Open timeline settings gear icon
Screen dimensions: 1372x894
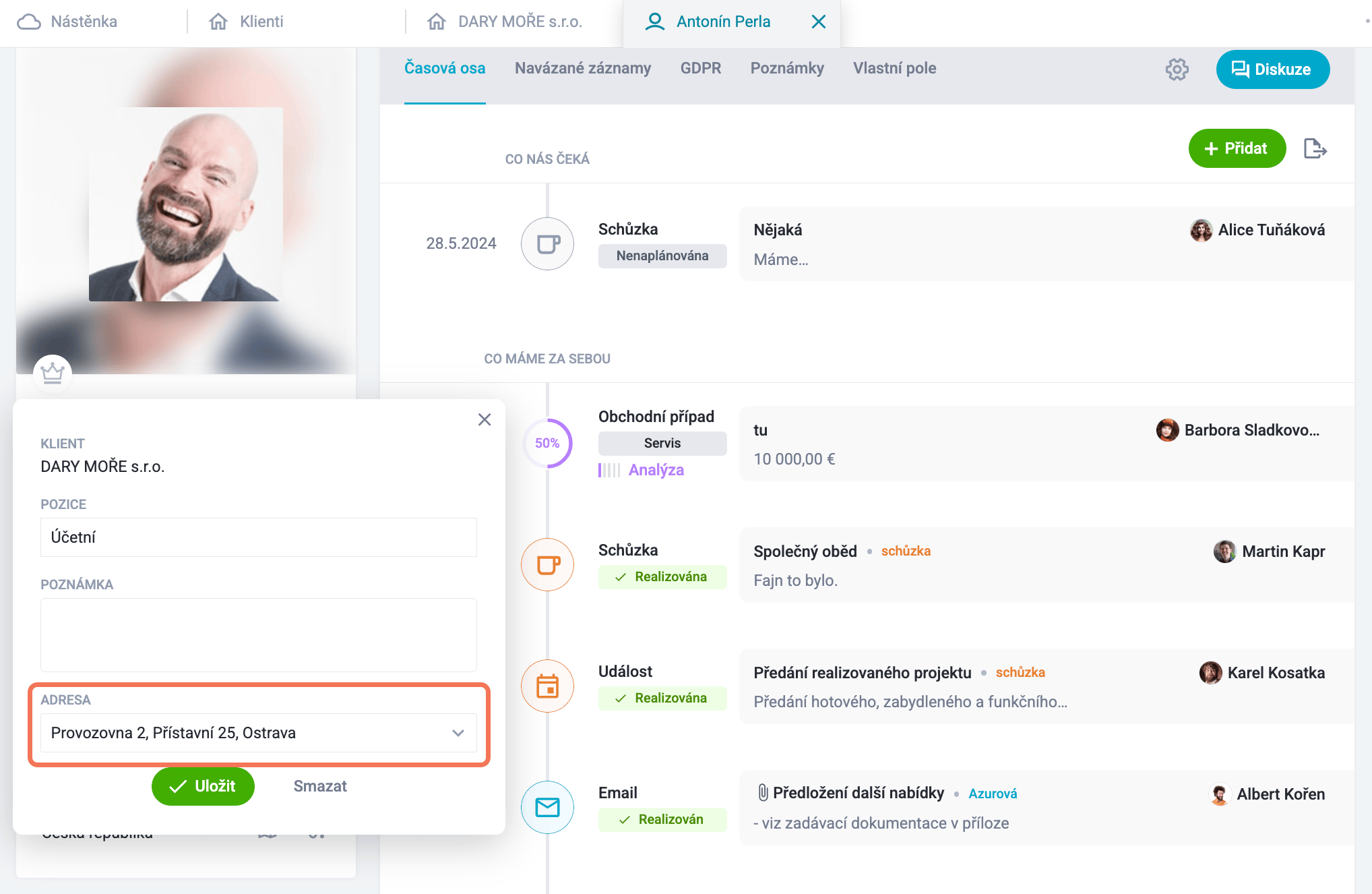pyautogui.click(x=1177, y=69)
